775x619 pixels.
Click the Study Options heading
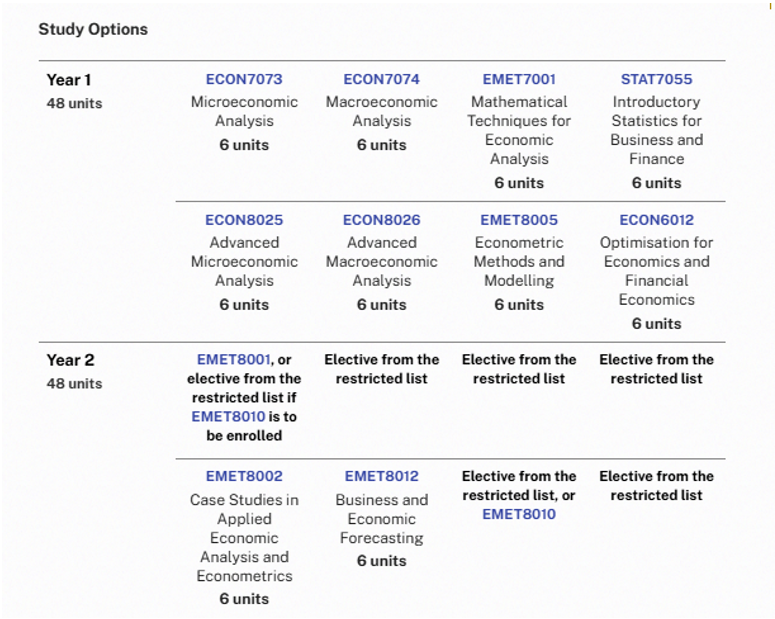click(x=93, y=29)
